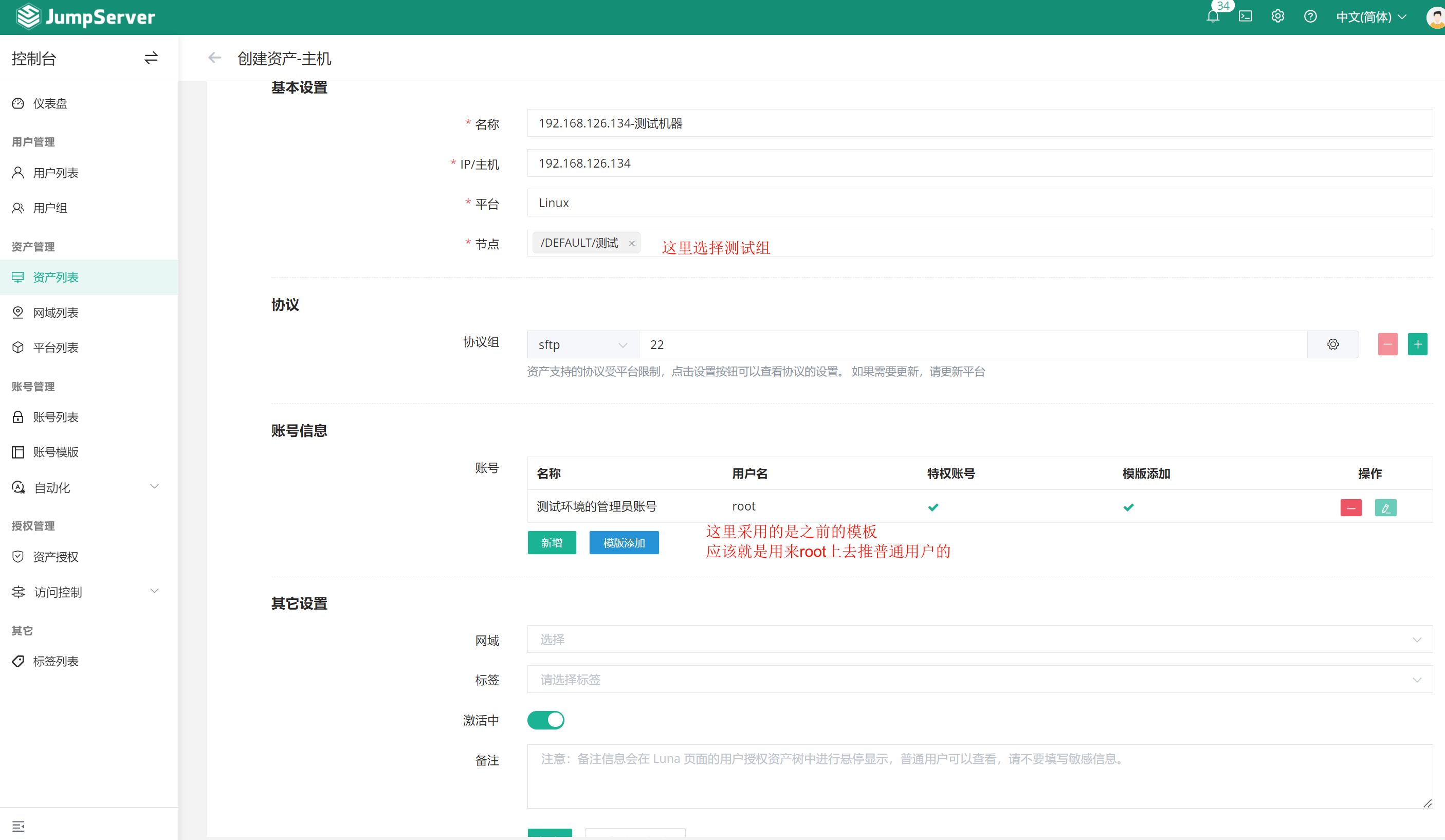Go to 账号模版 in the sidebar
Image resolution: width=1445 pixels, height=840 pixels.
56,452
